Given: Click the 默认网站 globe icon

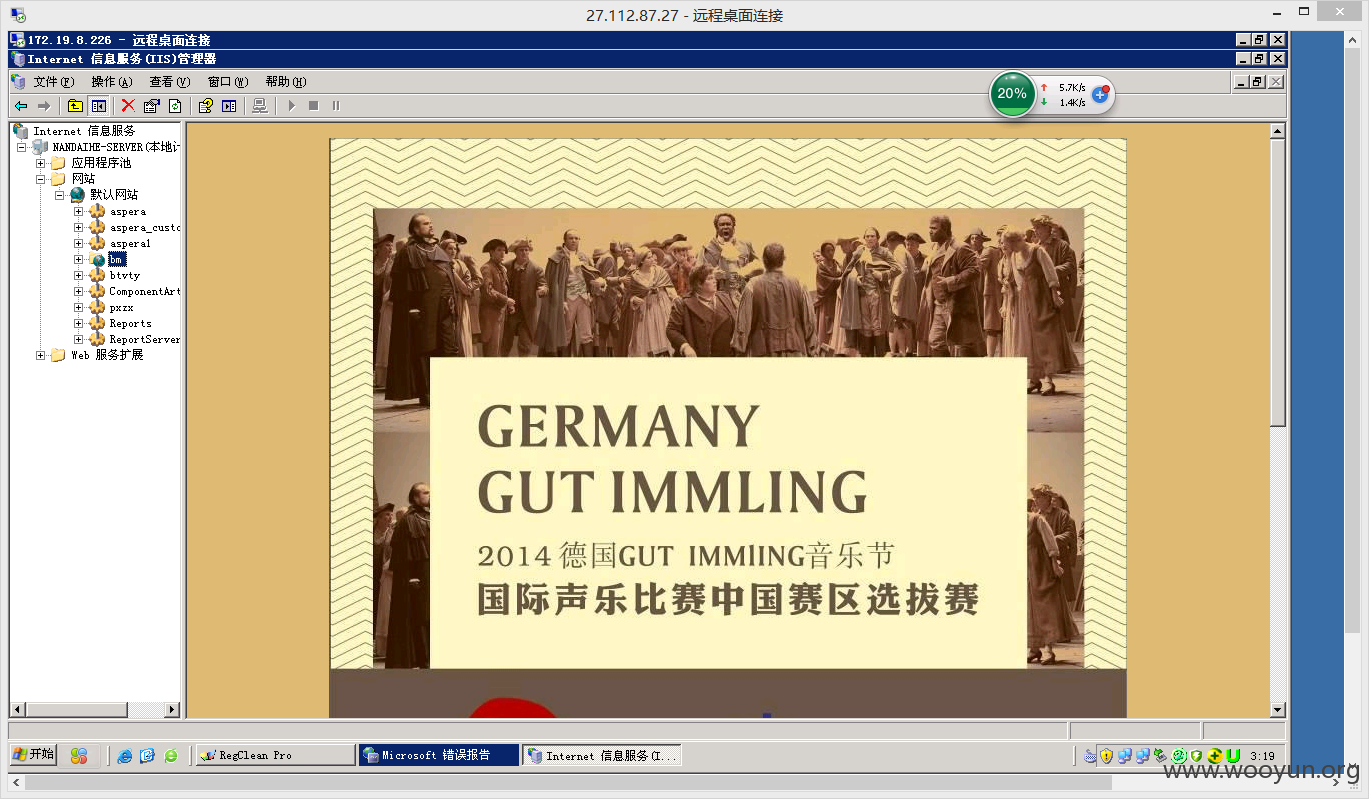Looking at the screenshot, I should 77,195.
